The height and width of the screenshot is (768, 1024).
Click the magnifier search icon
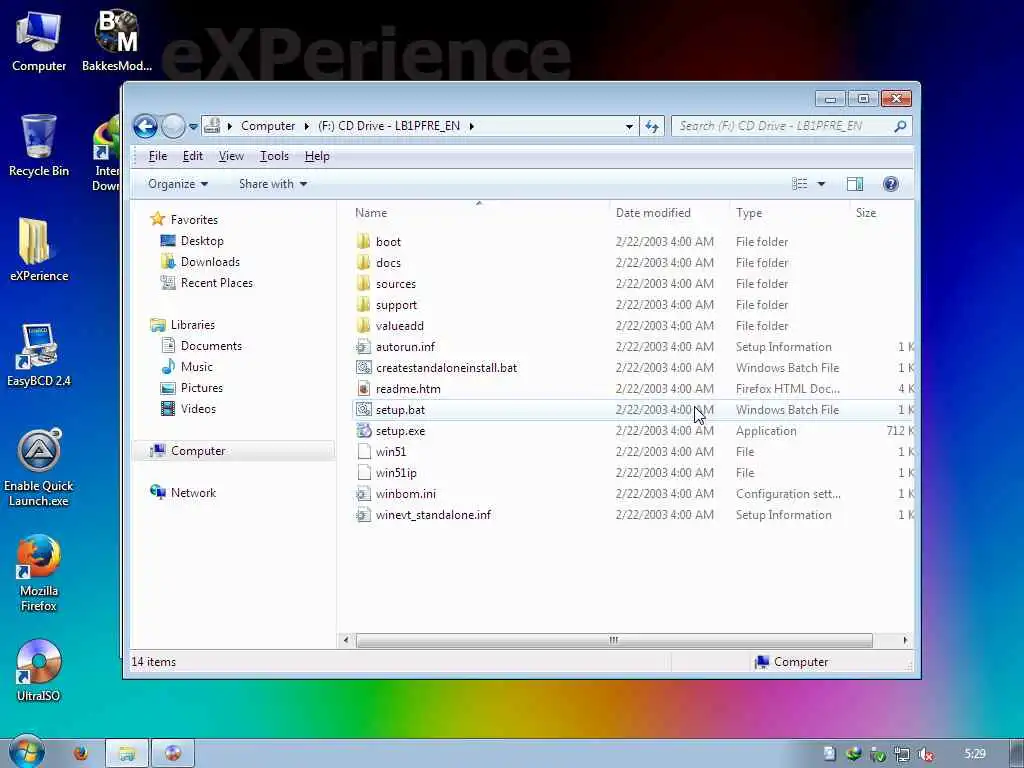point(900,126)
